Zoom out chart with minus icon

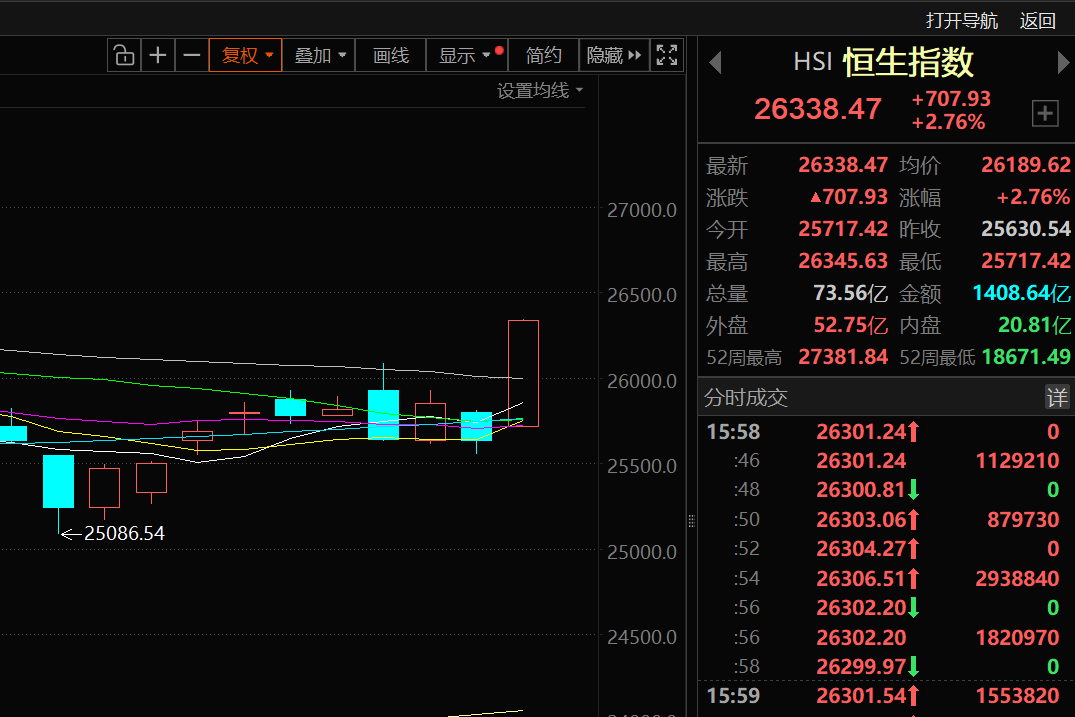point(191,56)
